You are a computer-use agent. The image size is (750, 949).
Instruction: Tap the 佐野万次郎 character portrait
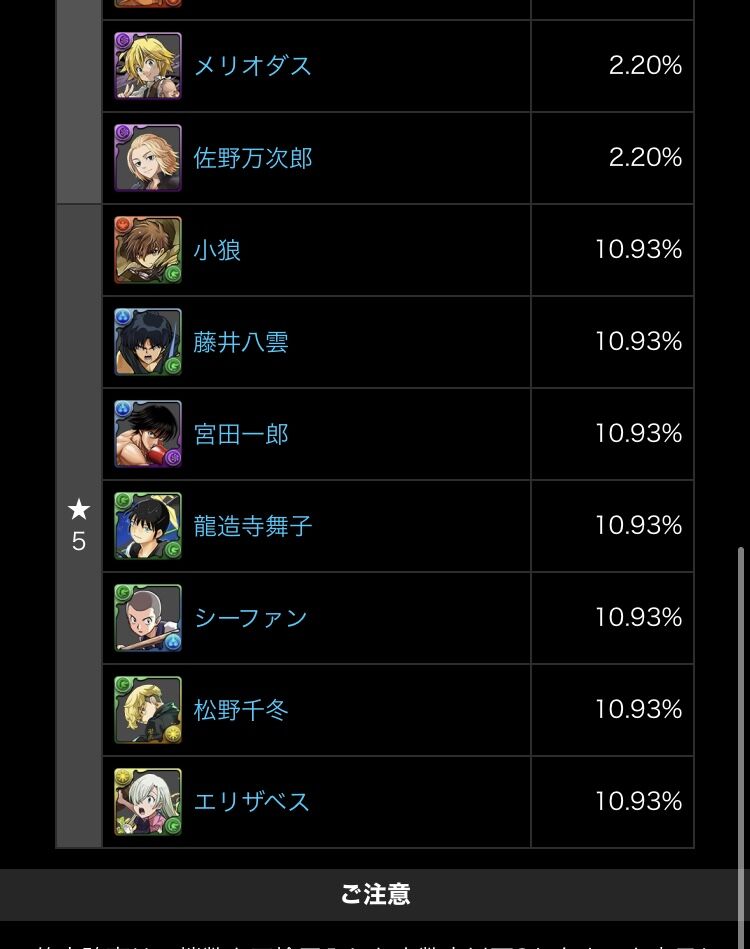point(148,157)
